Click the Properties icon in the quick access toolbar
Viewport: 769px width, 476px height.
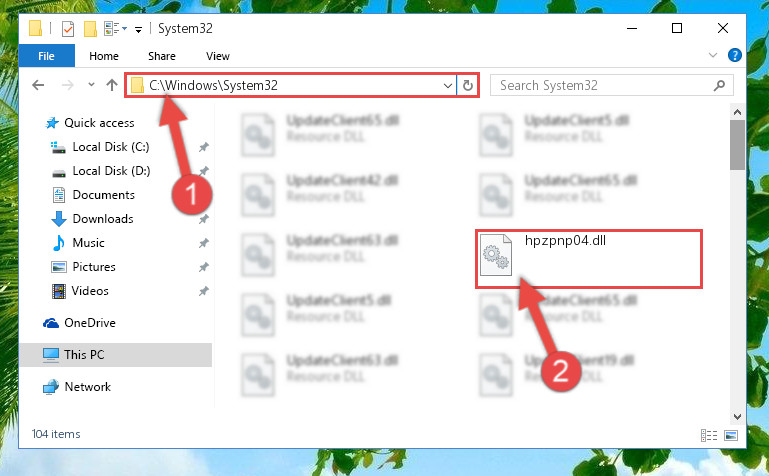[x=68, y=29]
